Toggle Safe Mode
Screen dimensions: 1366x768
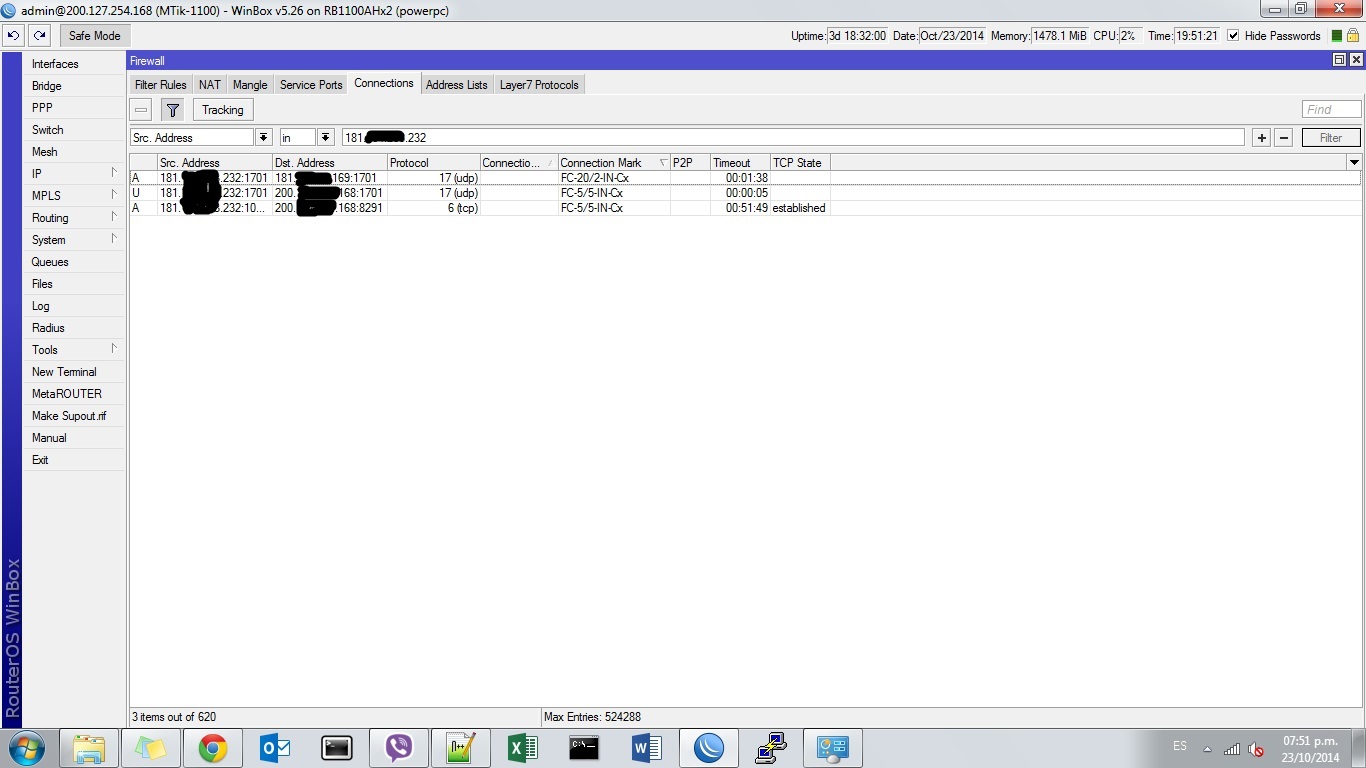point(94,35)
